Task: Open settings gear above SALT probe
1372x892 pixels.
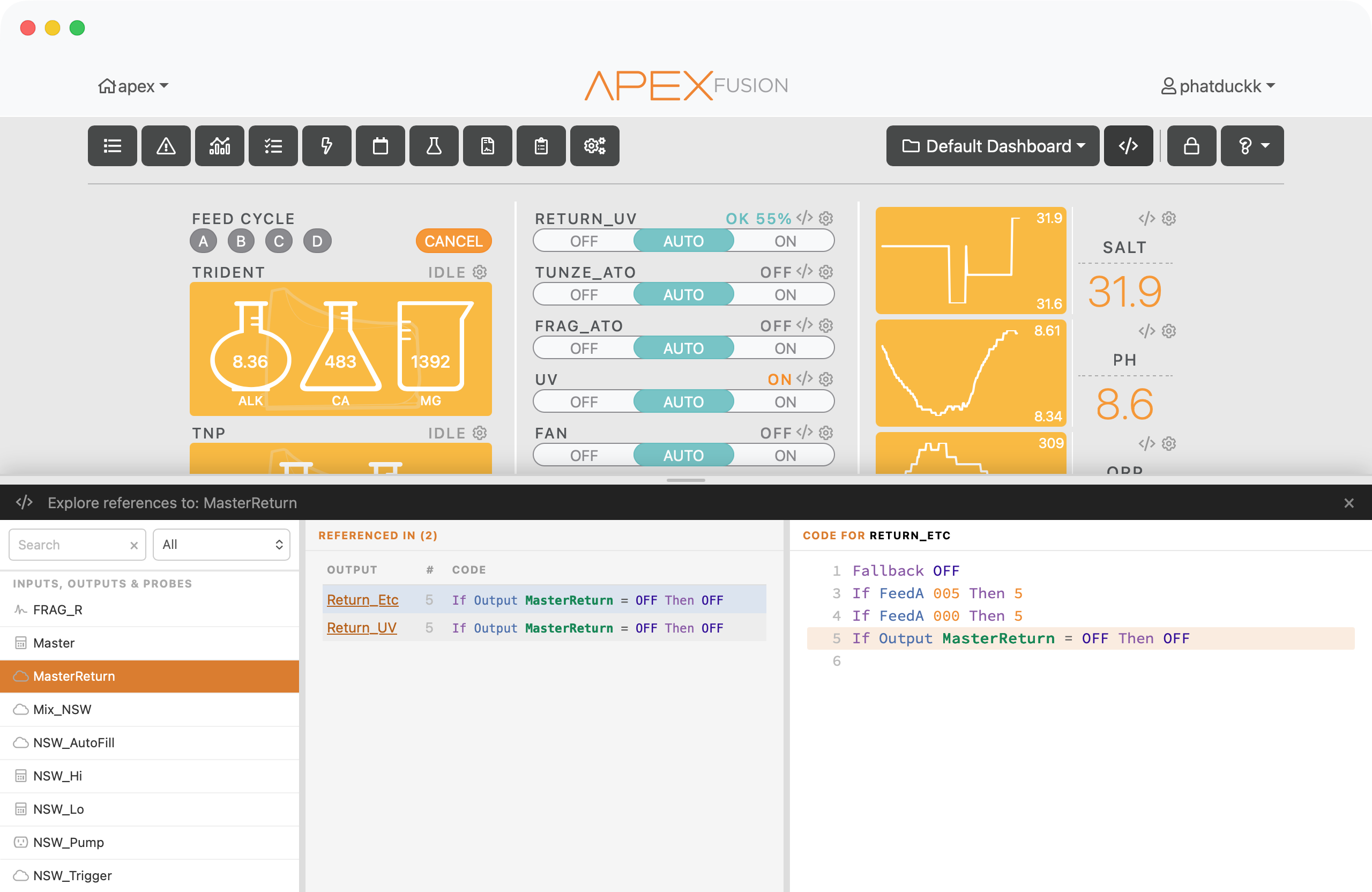Action: coord(1168,218)
